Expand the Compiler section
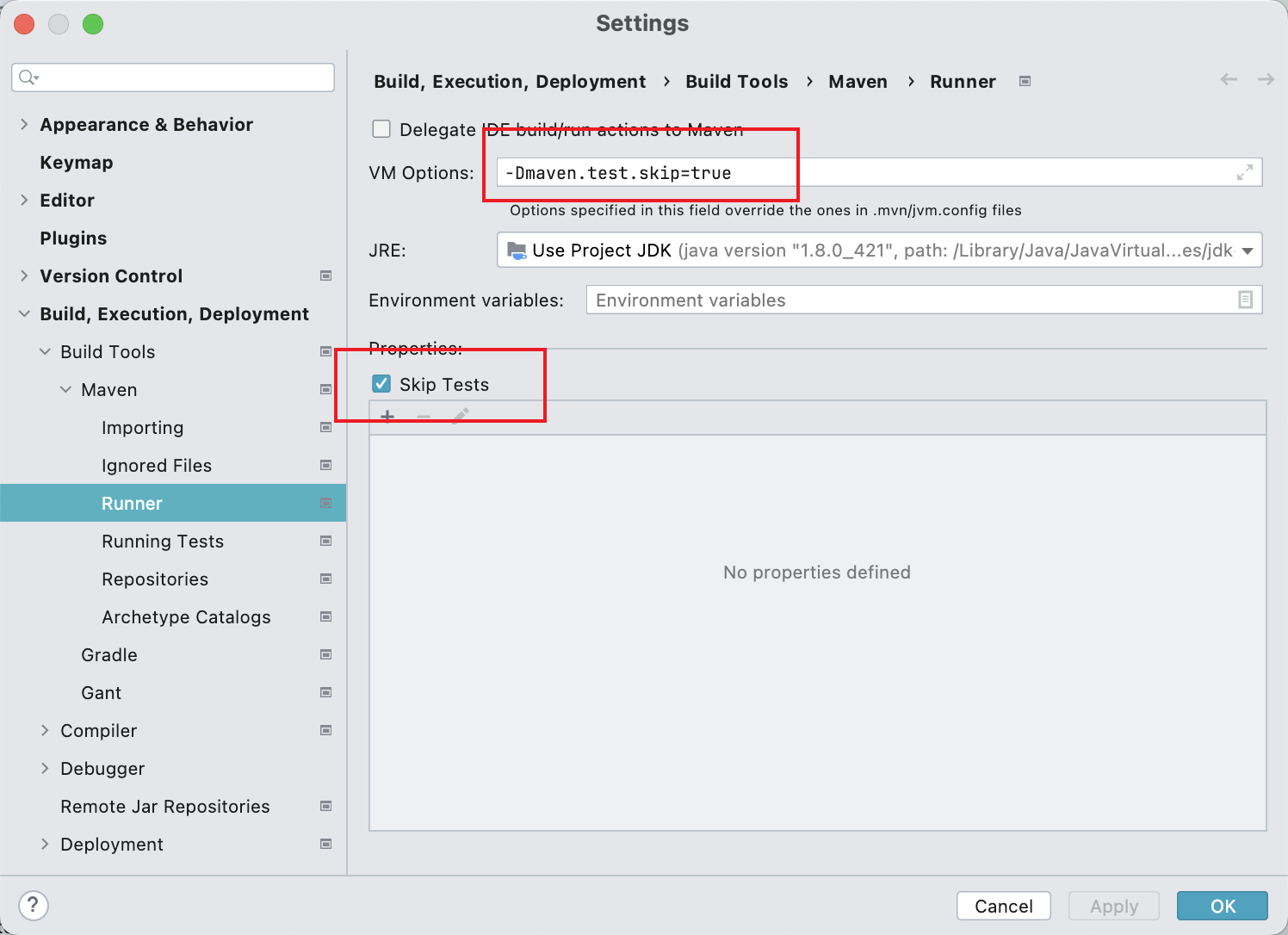This screenshot has height=935, width=1288. [45, 731]
